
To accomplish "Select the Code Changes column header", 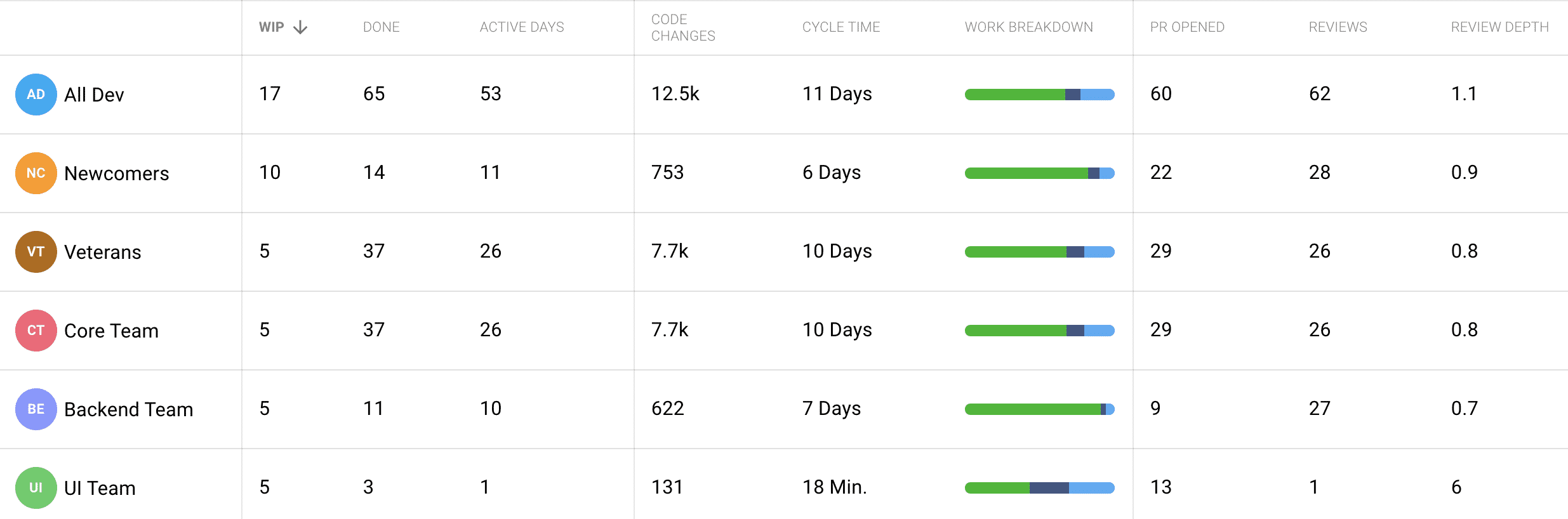I will (x=683, y=28).
